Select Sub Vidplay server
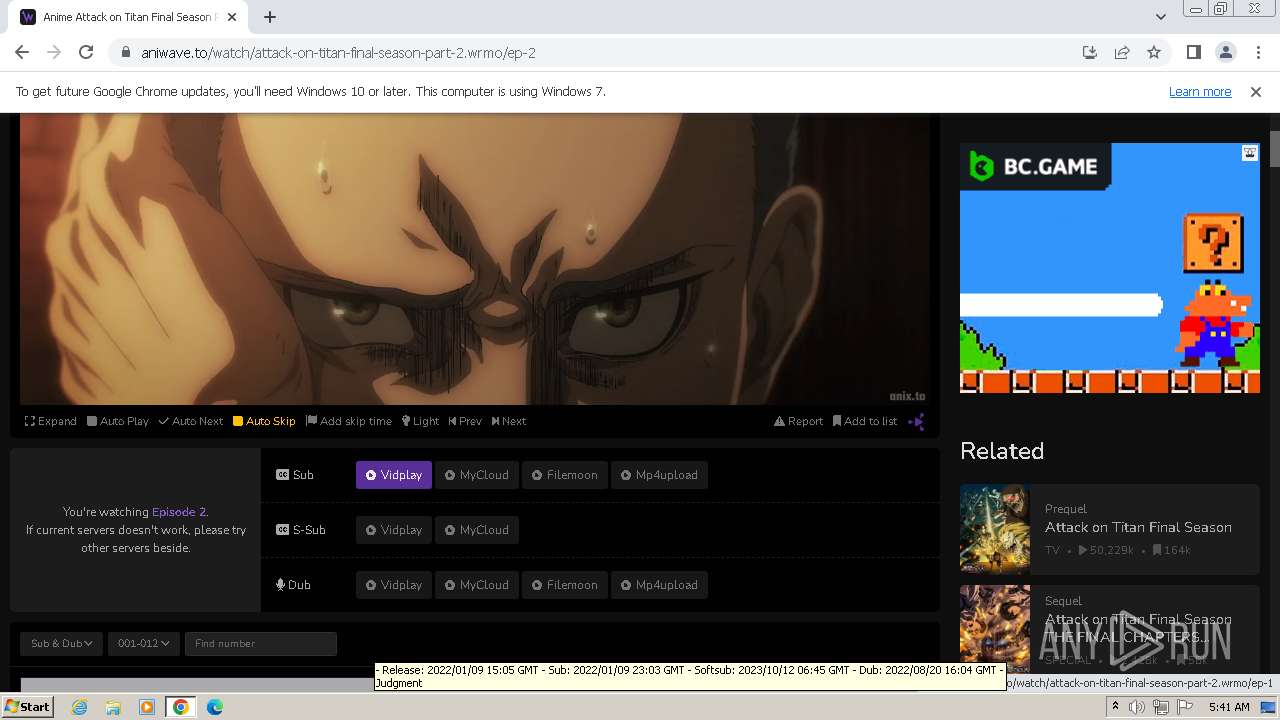This screenshot has height=720, width=1280. tap(394, 475)
